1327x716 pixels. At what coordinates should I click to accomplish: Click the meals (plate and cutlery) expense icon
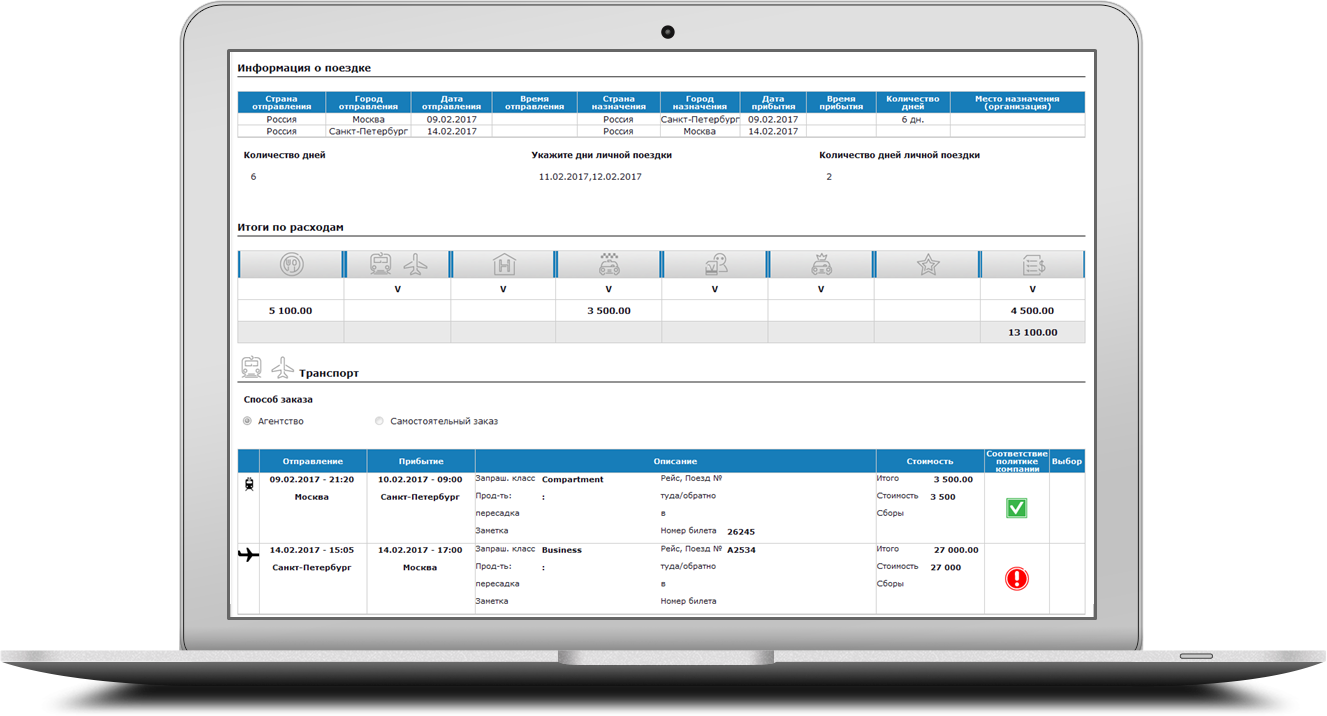coord(290,264)
